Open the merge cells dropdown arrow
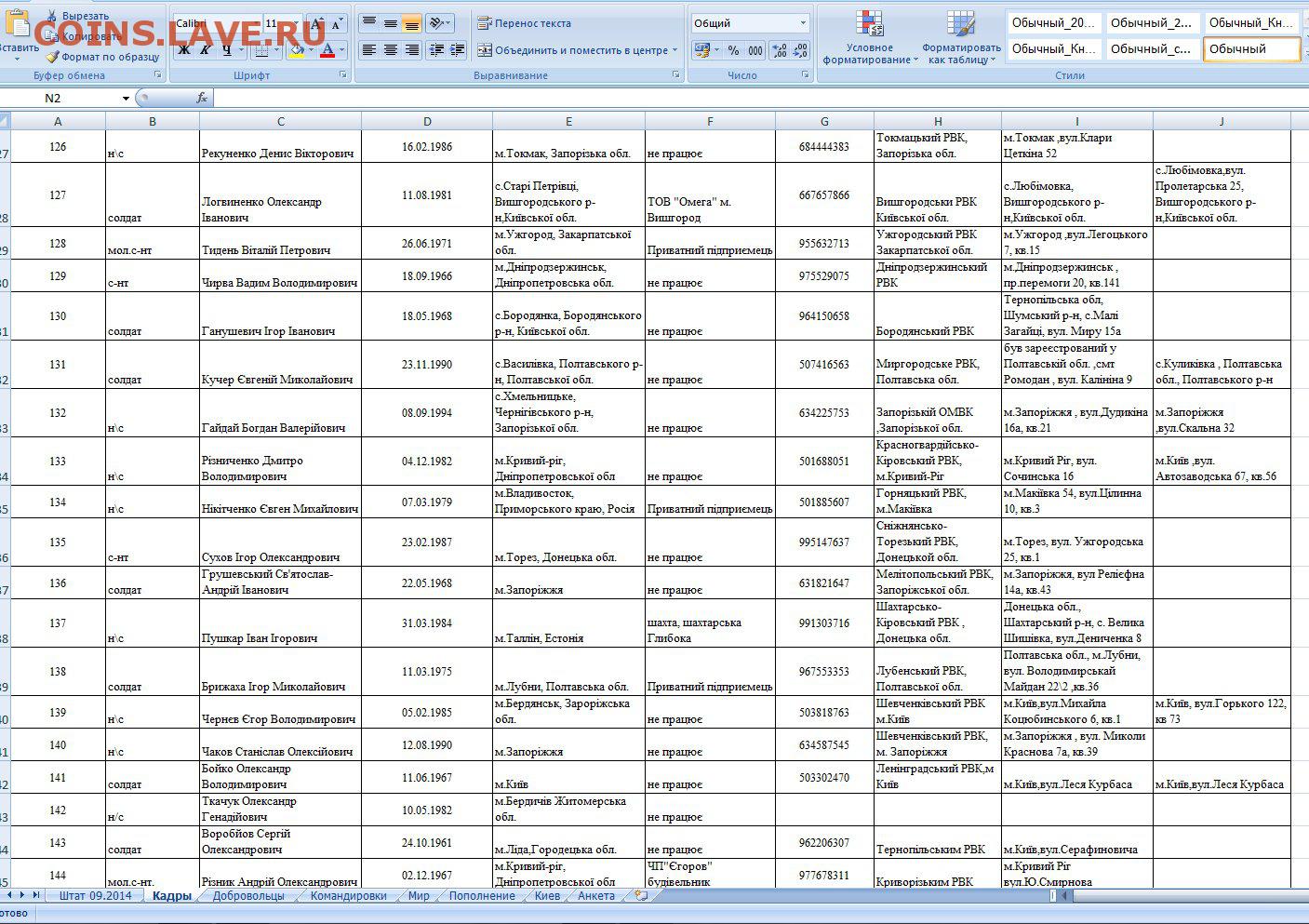This screenshot has width=1309, height=924. (x=675, y=50)
